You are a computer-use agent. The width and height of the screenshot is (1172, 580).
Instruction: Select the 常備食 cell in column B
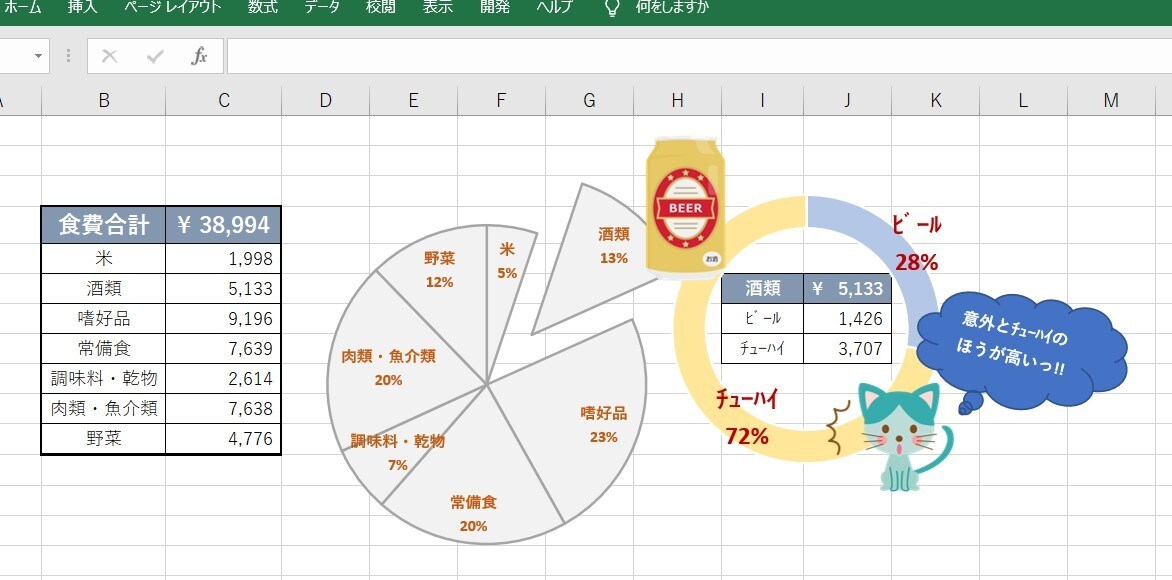tap(103, 348)
